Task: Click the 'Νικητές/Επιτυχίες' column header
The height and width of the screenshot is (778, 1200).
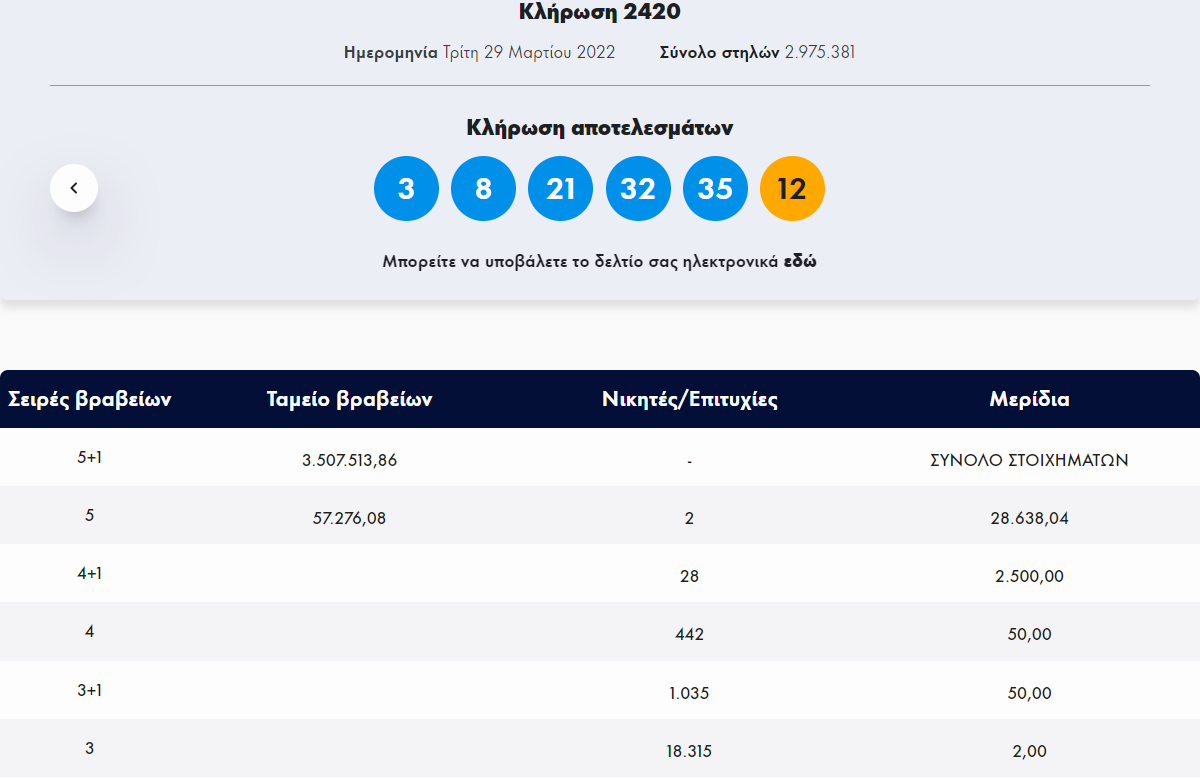Action: (x=690, y=400)
